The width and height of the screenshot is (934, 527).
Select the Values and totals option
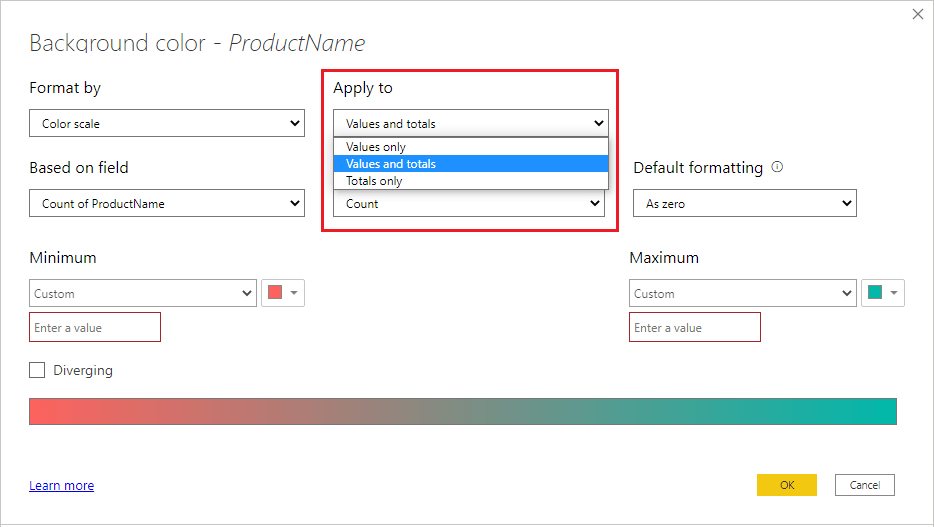click(x=471, y=164)
